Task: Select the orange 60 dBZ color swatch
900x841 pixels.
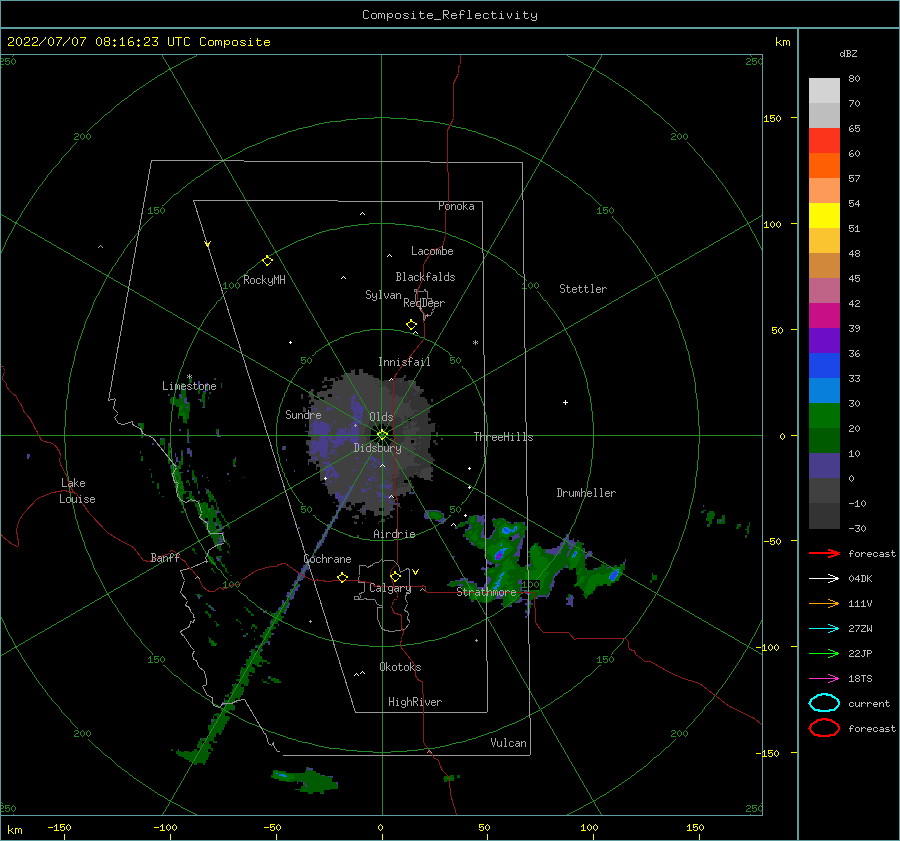Action: click(x=824, y=165)
